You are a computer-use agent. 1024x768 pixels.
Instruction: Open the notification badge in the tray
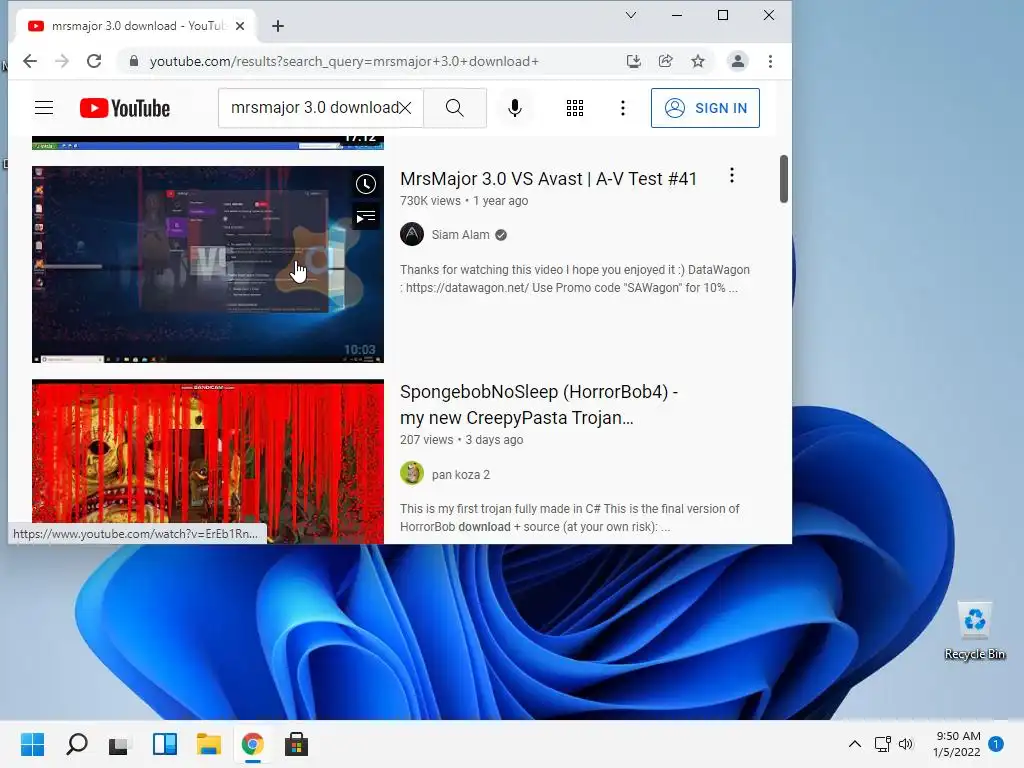pos(996,743)
